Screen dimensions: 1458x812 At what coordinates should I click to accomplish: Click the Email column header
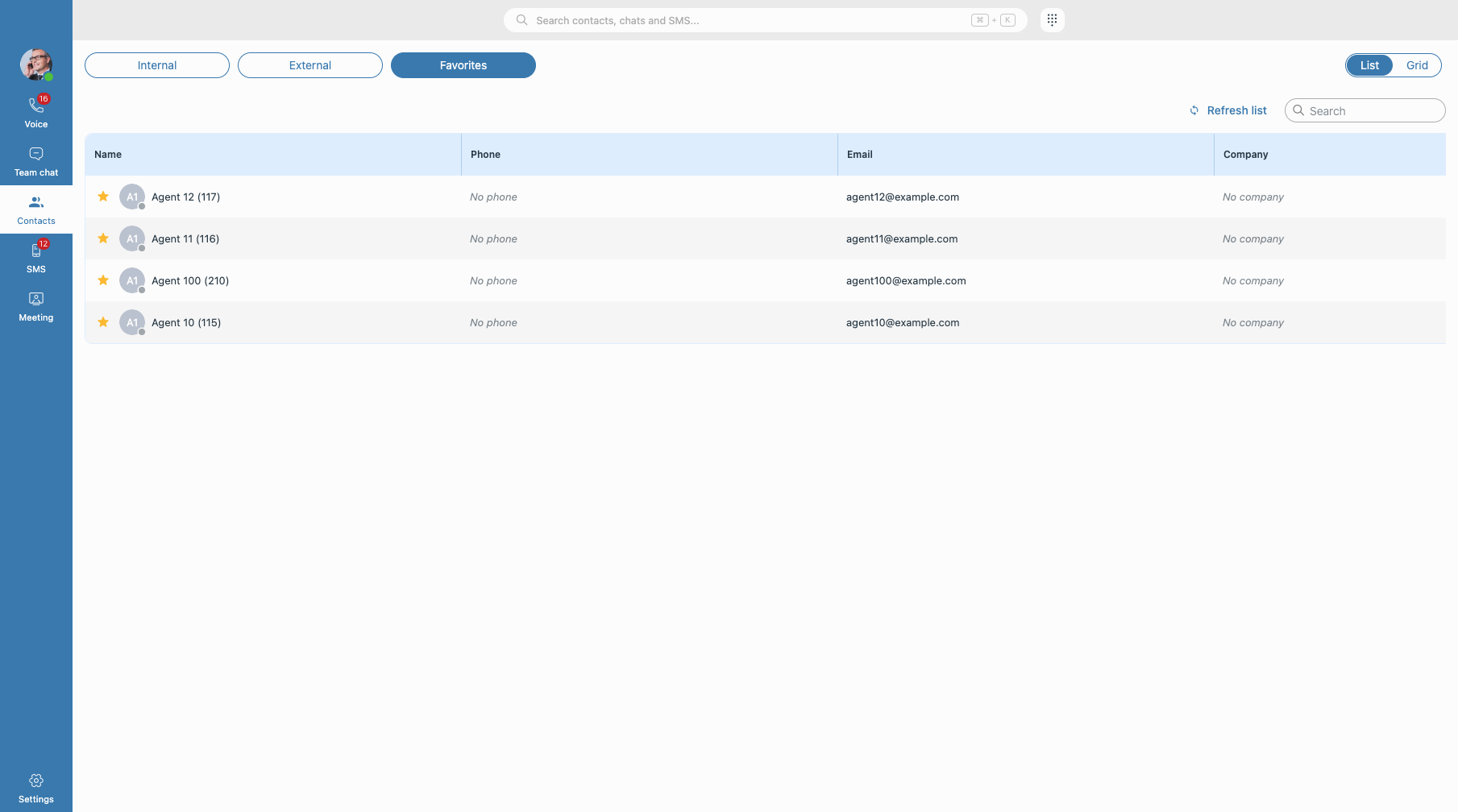[x=1026, y=155]
